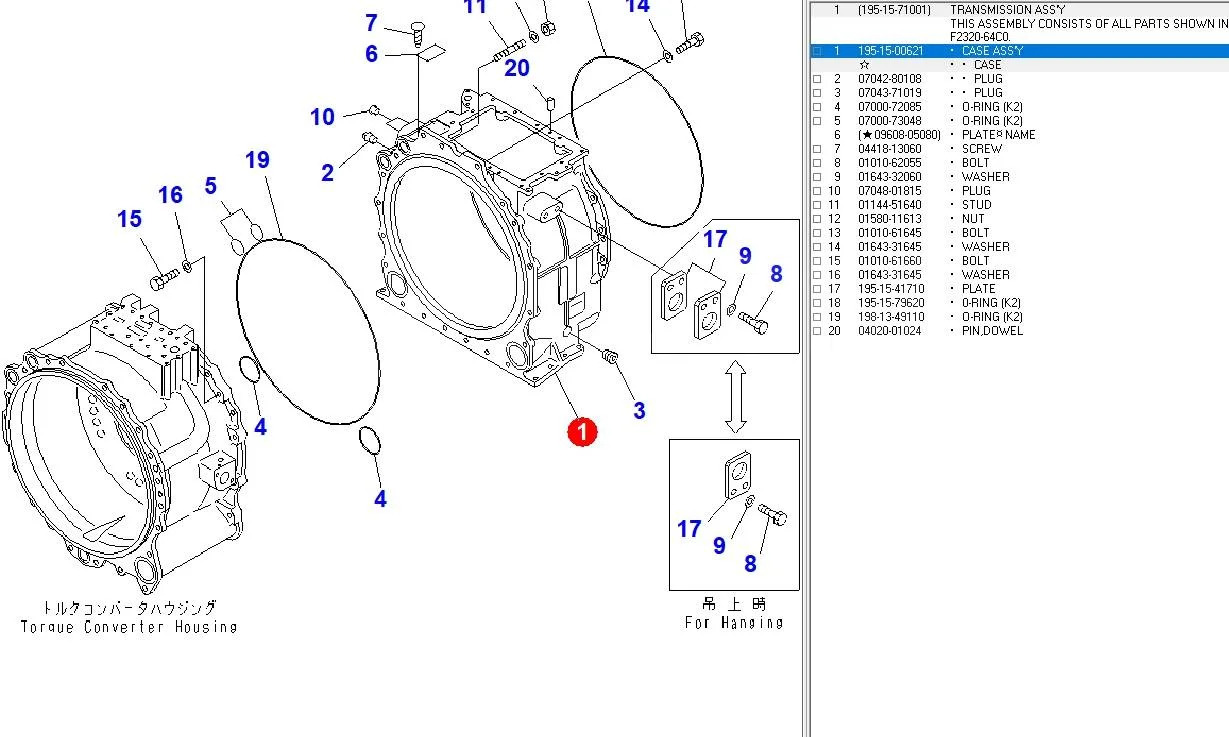Click callout number 10 on the drawing

(322, 117)
